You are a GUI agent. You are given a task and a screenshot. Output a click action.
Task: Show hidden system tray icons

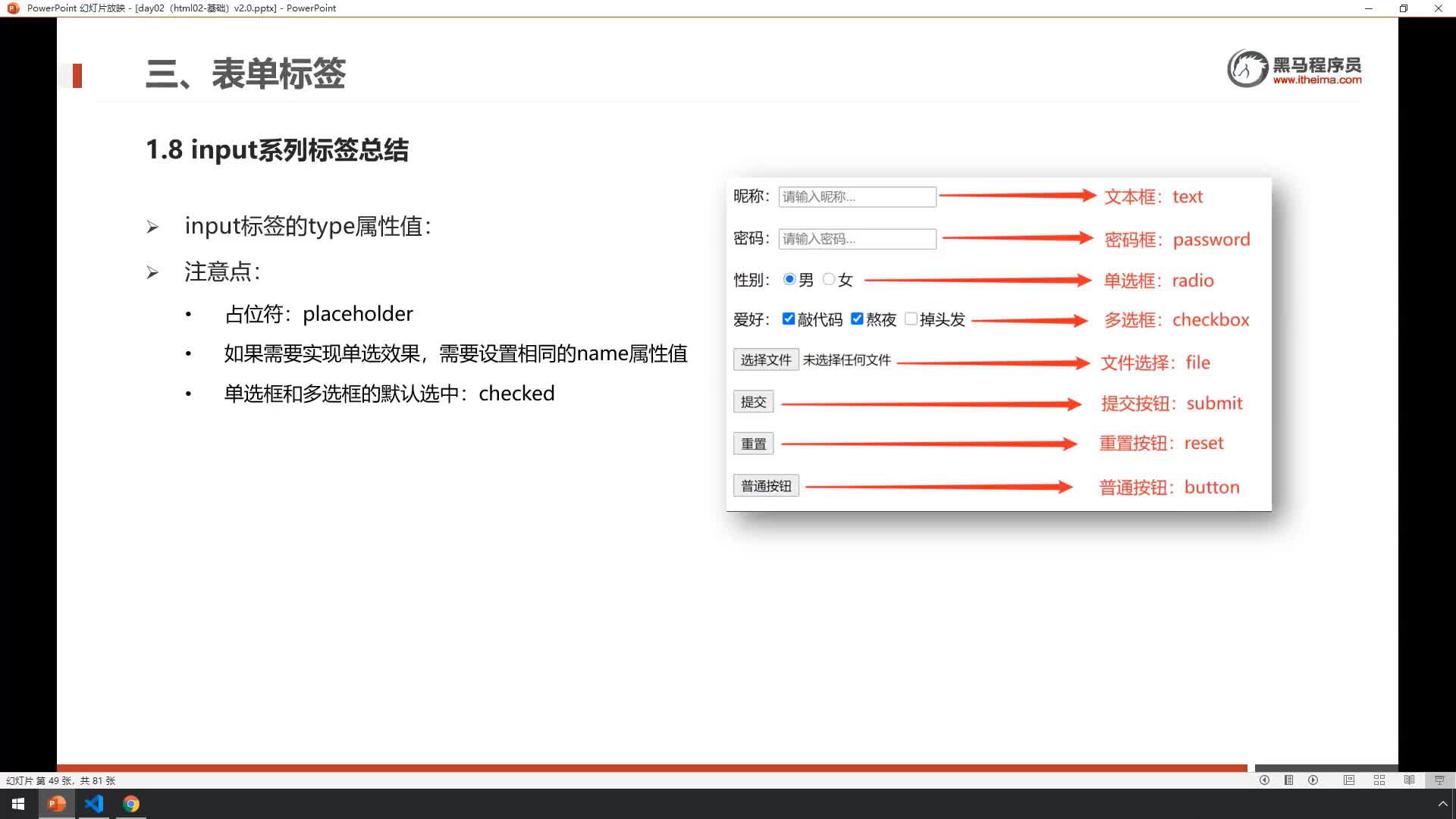(x=1442, y=804)
